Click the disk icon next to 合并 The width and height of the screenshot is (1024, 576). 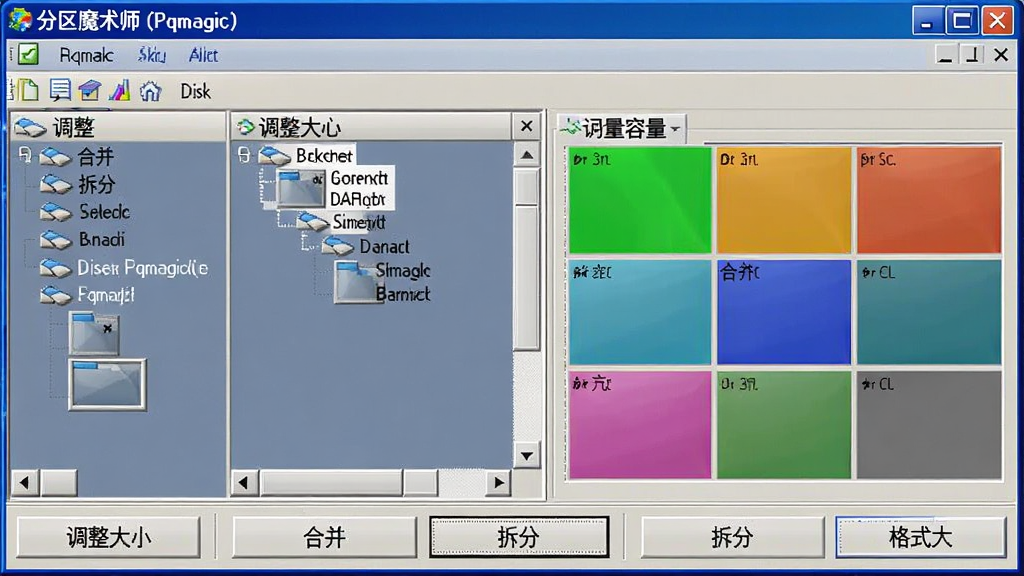tap(55, 157)
